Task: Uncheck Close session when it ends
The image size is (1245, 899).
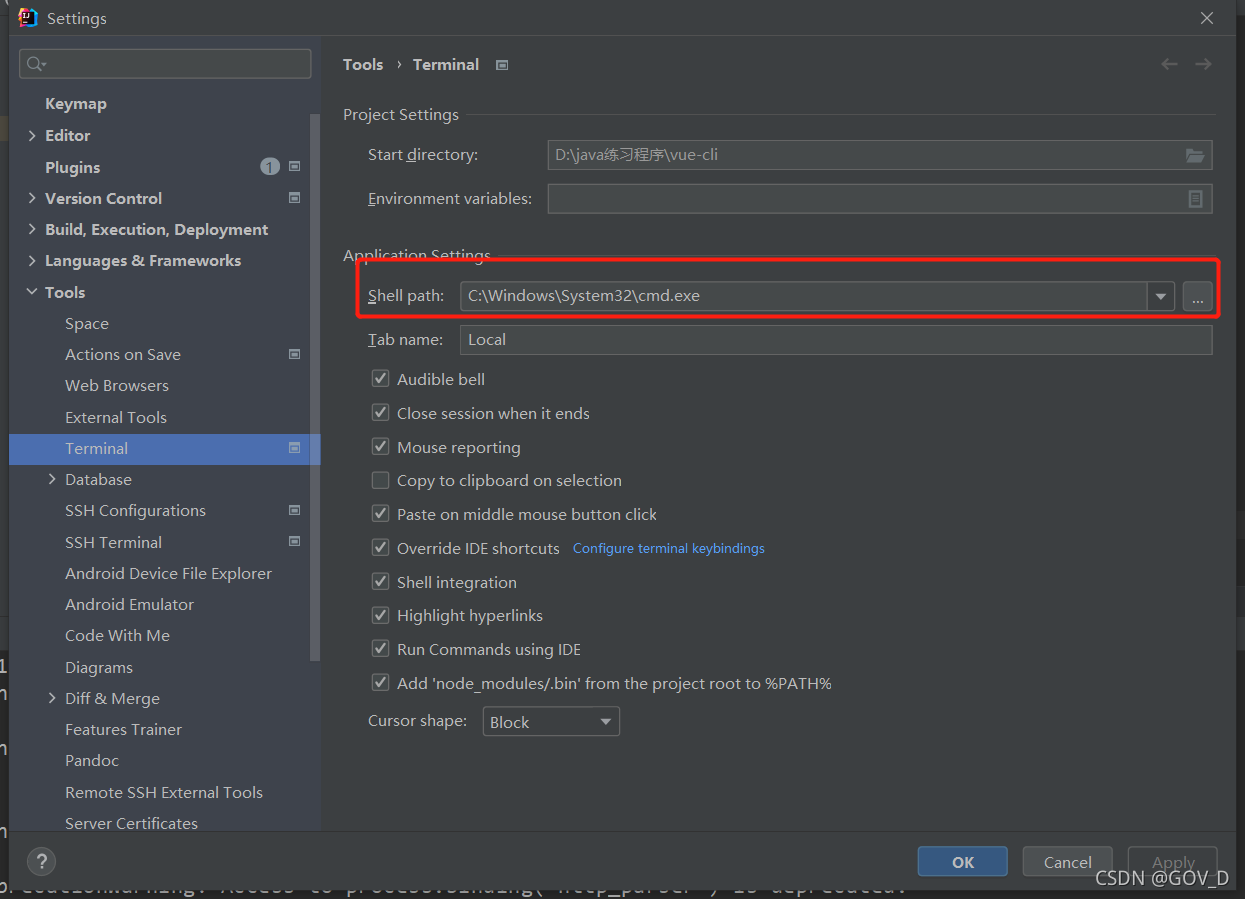Action: coord(380,413)
